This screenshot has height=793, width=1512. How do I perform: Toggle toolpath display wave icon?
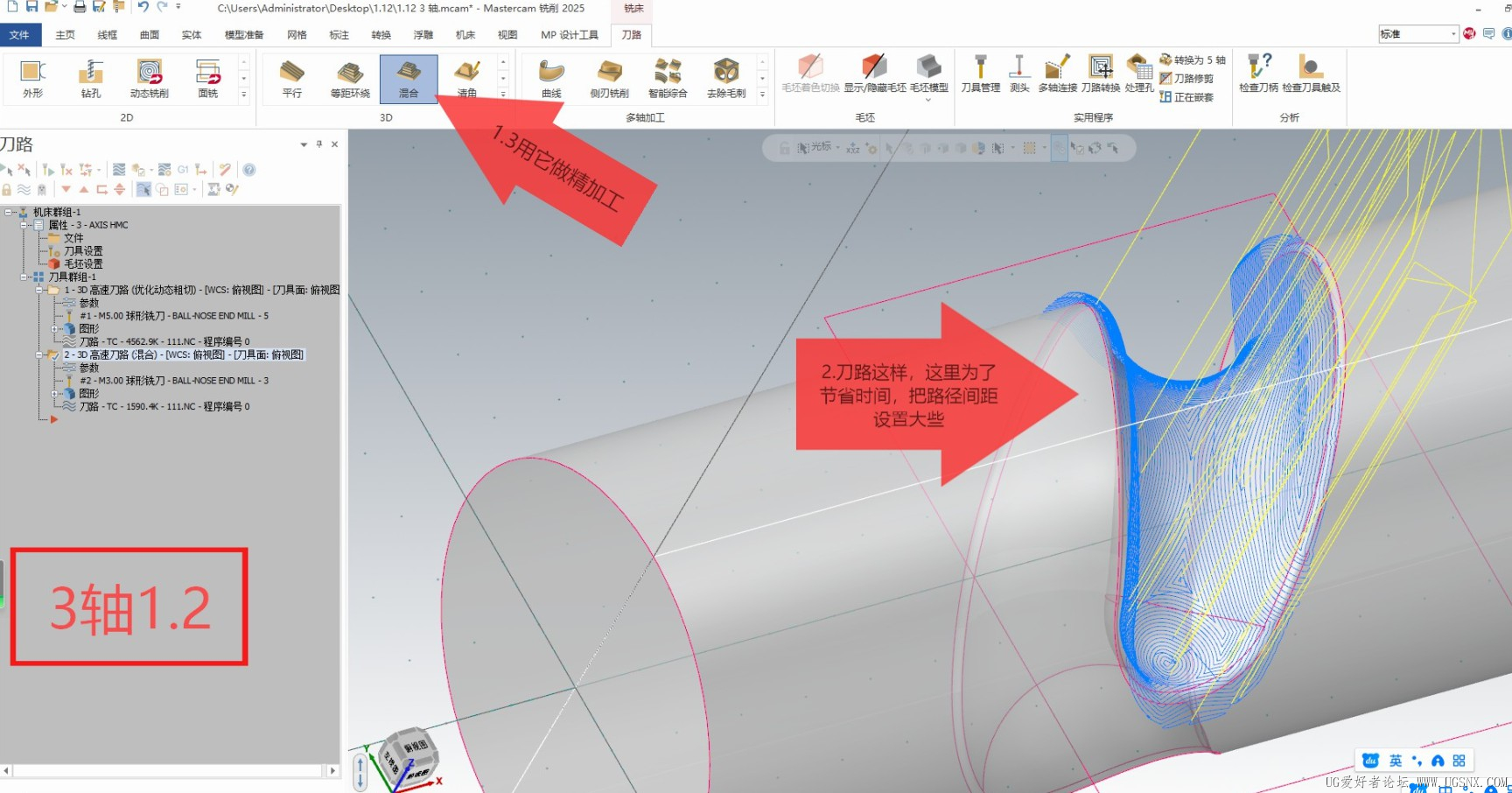pyautogui.click(x=24, y=189)
